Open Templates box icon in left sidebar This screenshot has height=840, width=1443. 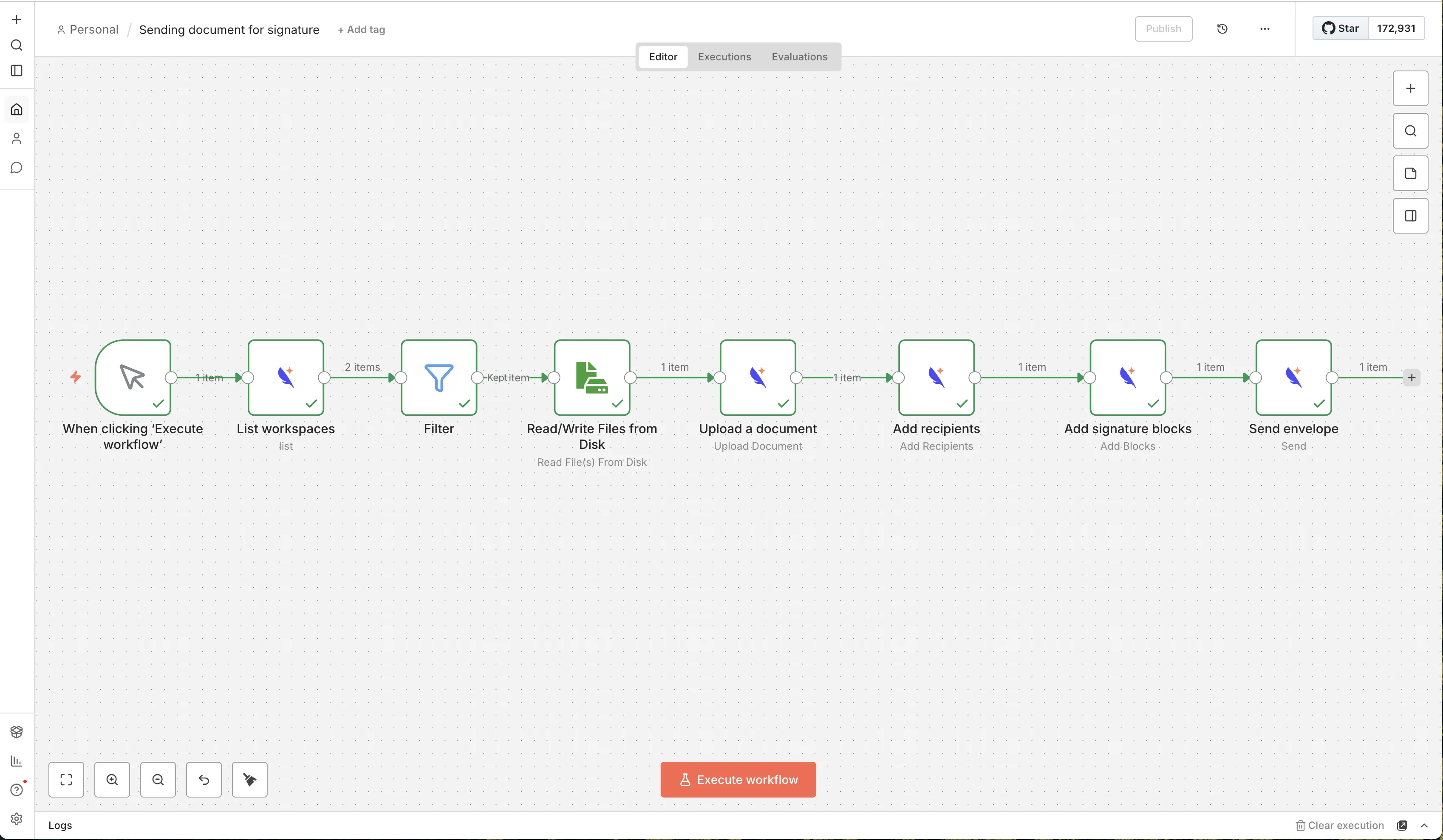[16, 731]
